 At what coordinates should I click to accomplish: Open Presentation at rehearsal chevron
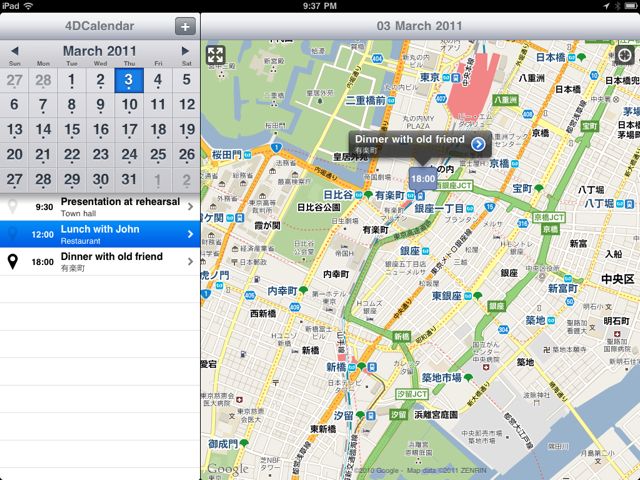pos(190,207)
